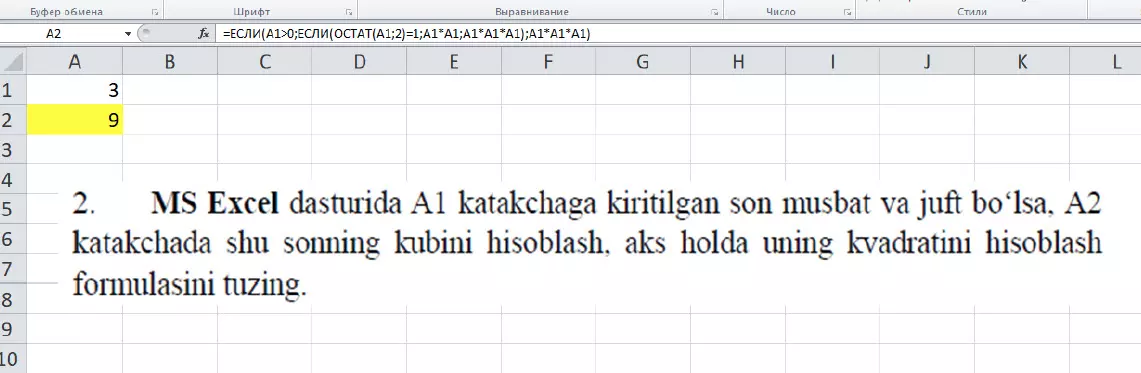Select the column F header
1141x373 pixels.
[x=548, y=63]
